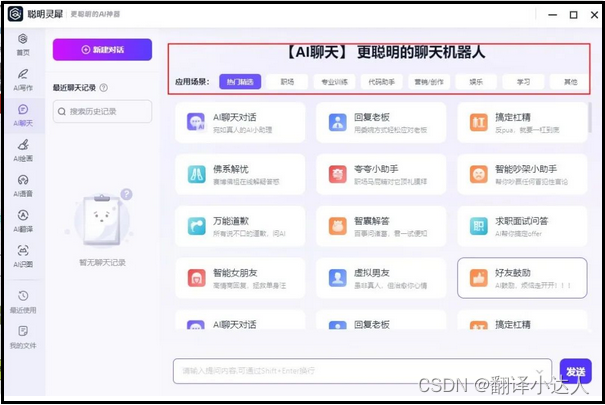Viewport: 605px width, 405px height.
Task: Open the AI语音 sidebar tool
Action: tap(23, 186)
